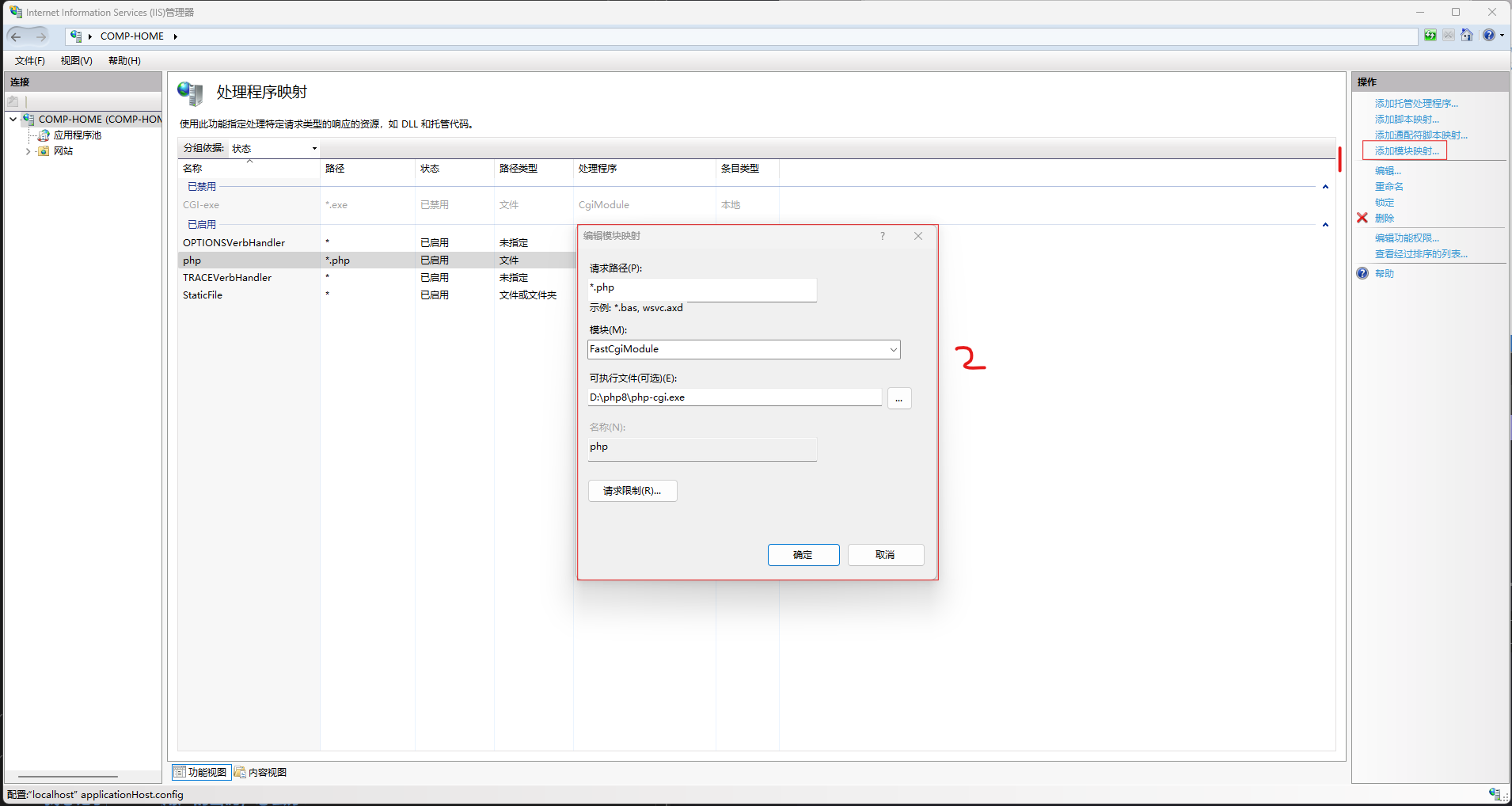Click the 应用程序池 application pool icon
Viewport: 1512px width, 806px height.
pos(44,135)
